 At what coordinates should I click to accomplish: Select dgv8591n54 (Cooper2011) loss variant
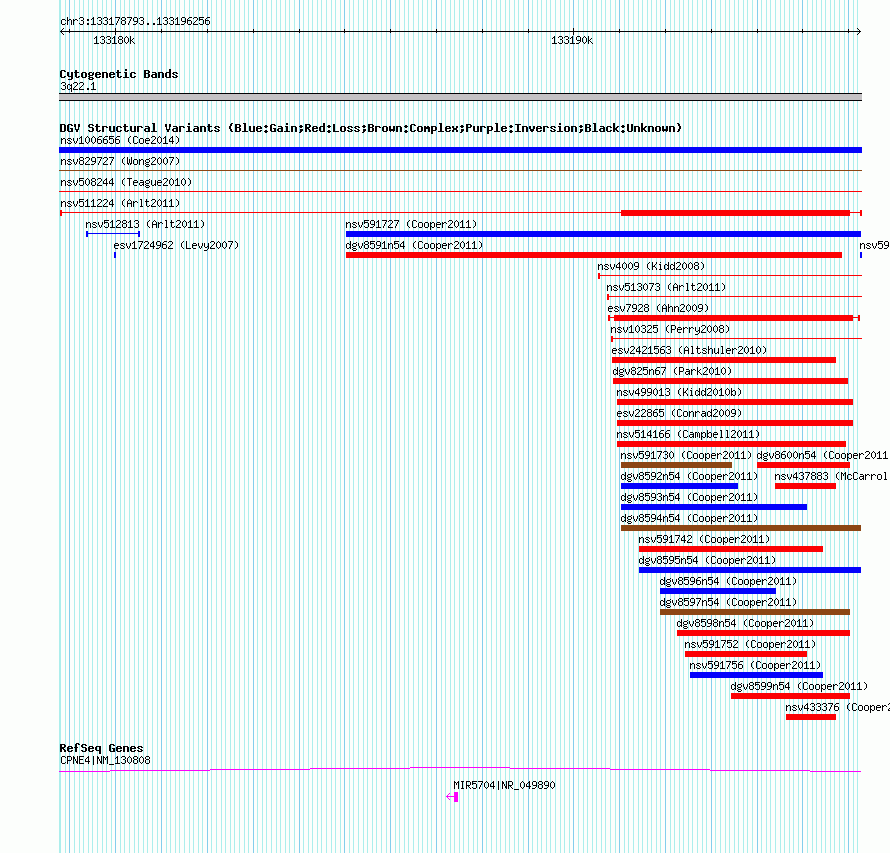pos(594,255)
